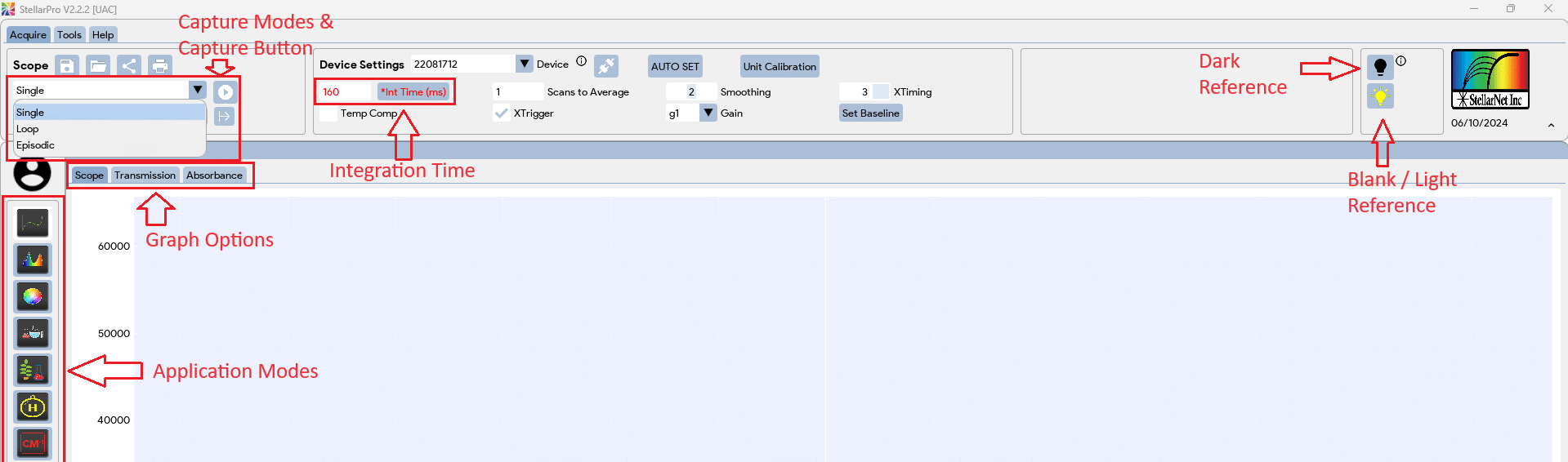Image resolution: width=1568 pixels, height=462 pixels.
Task: Click the Unit Calibration button
Action: [x=779, y=67]
